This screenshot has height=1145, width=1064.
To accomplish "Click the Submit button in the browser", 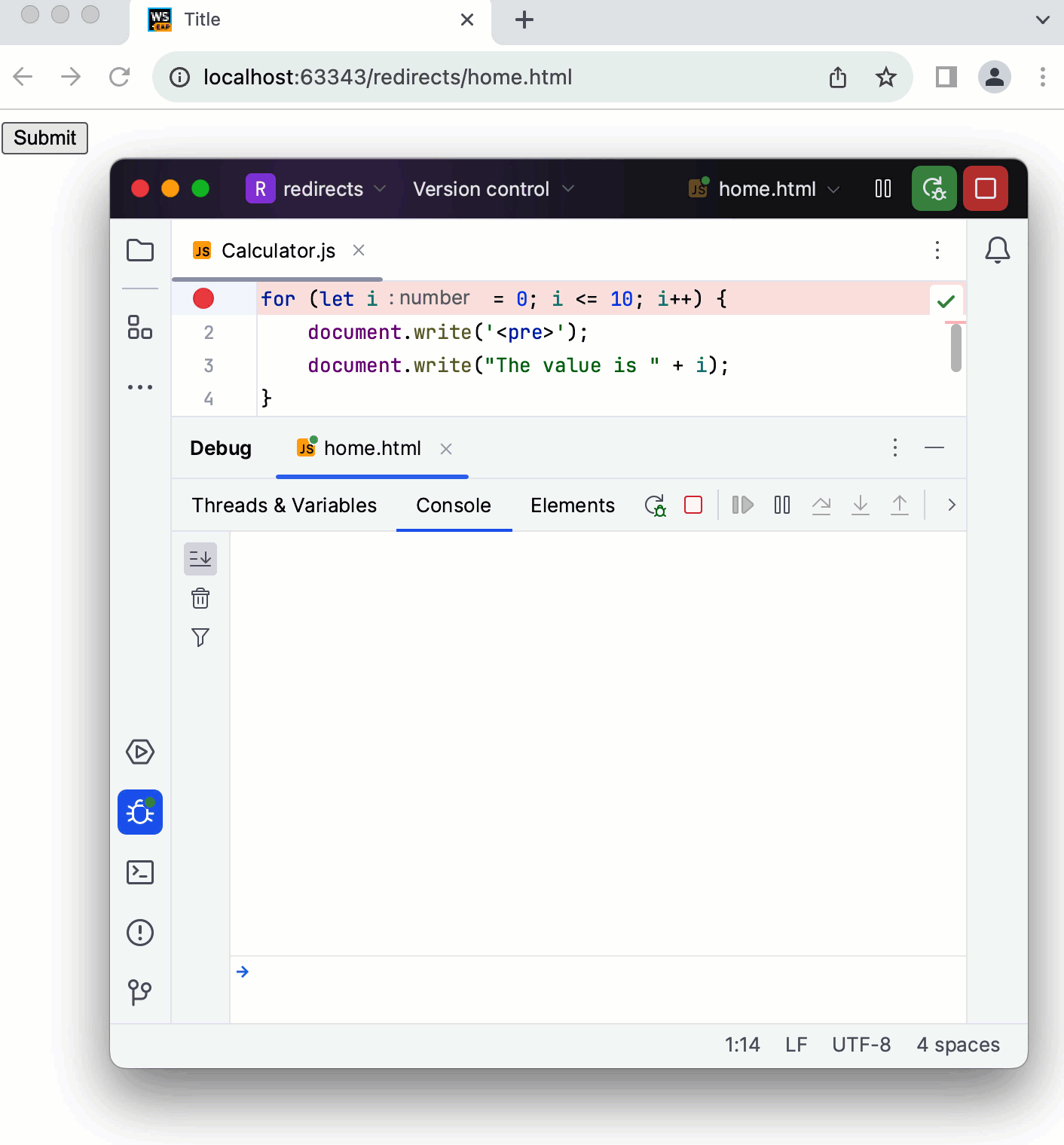I will pyautogui.click(x=44, y=138).
